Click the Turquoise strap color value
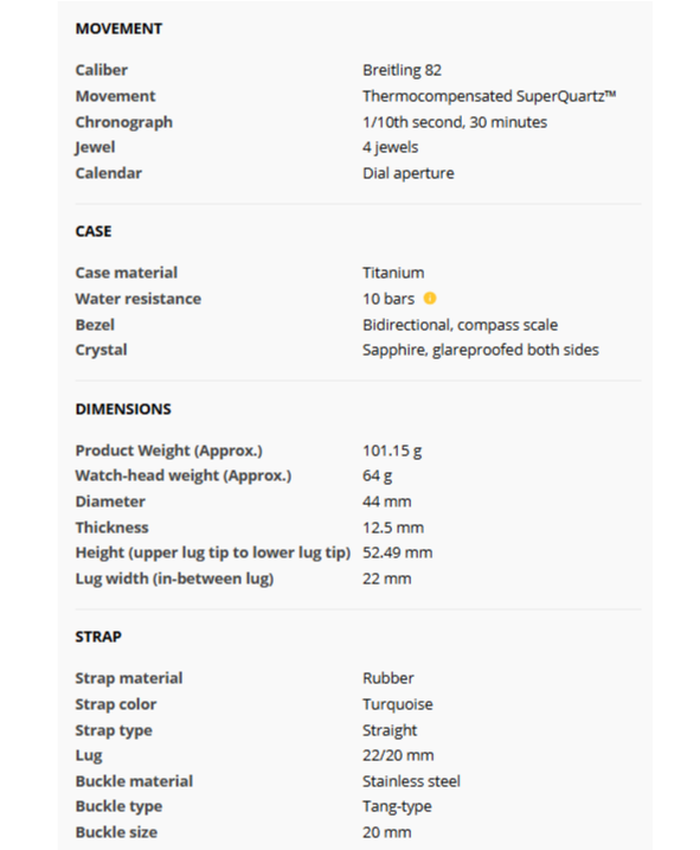The image size is (700, 850). (397, 705)
